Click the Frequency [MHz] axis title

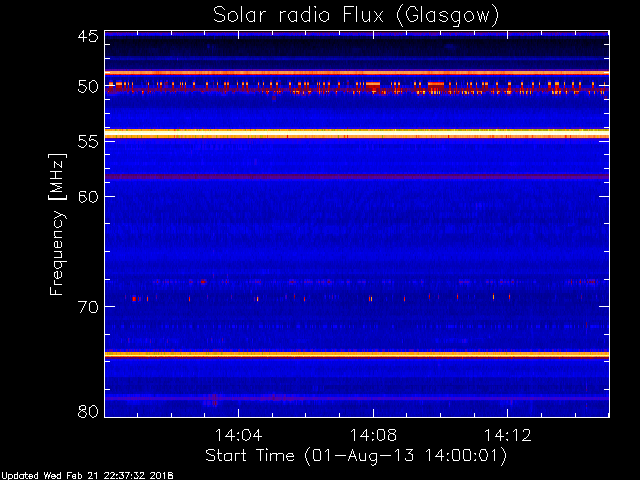58,224
